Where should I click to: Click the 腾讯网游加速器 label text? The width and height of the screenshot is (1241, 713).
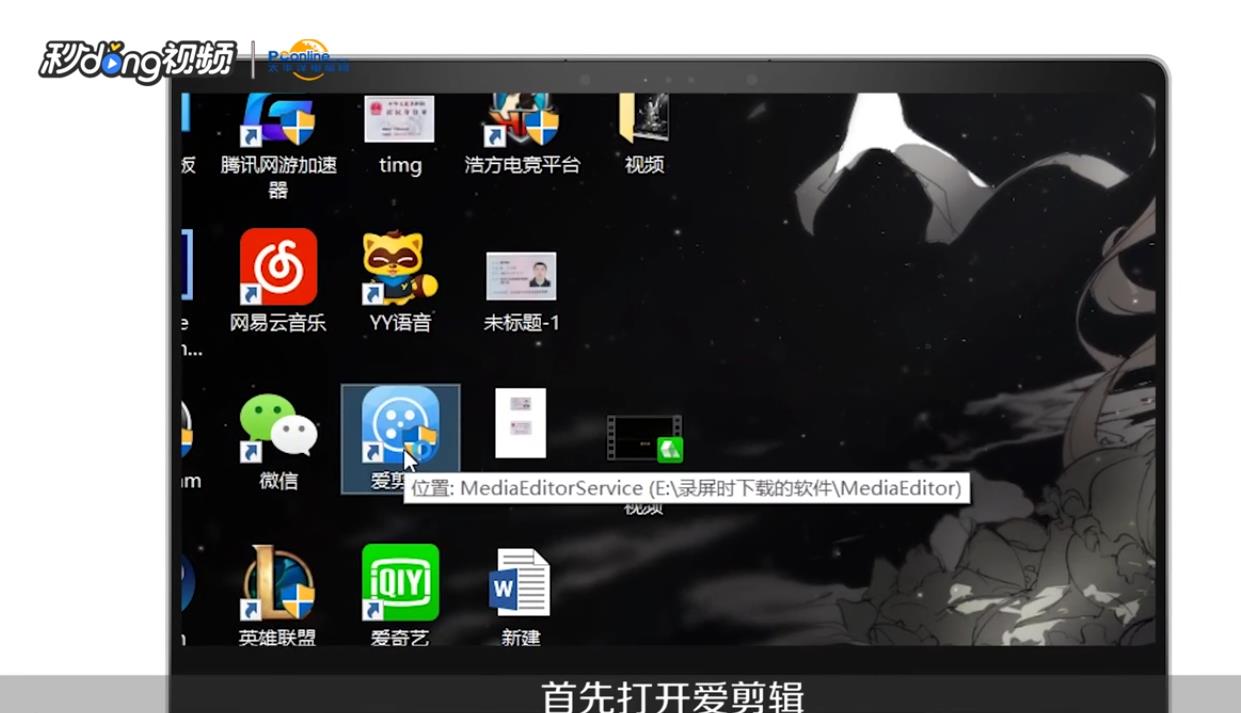click(x=278, y=177)
